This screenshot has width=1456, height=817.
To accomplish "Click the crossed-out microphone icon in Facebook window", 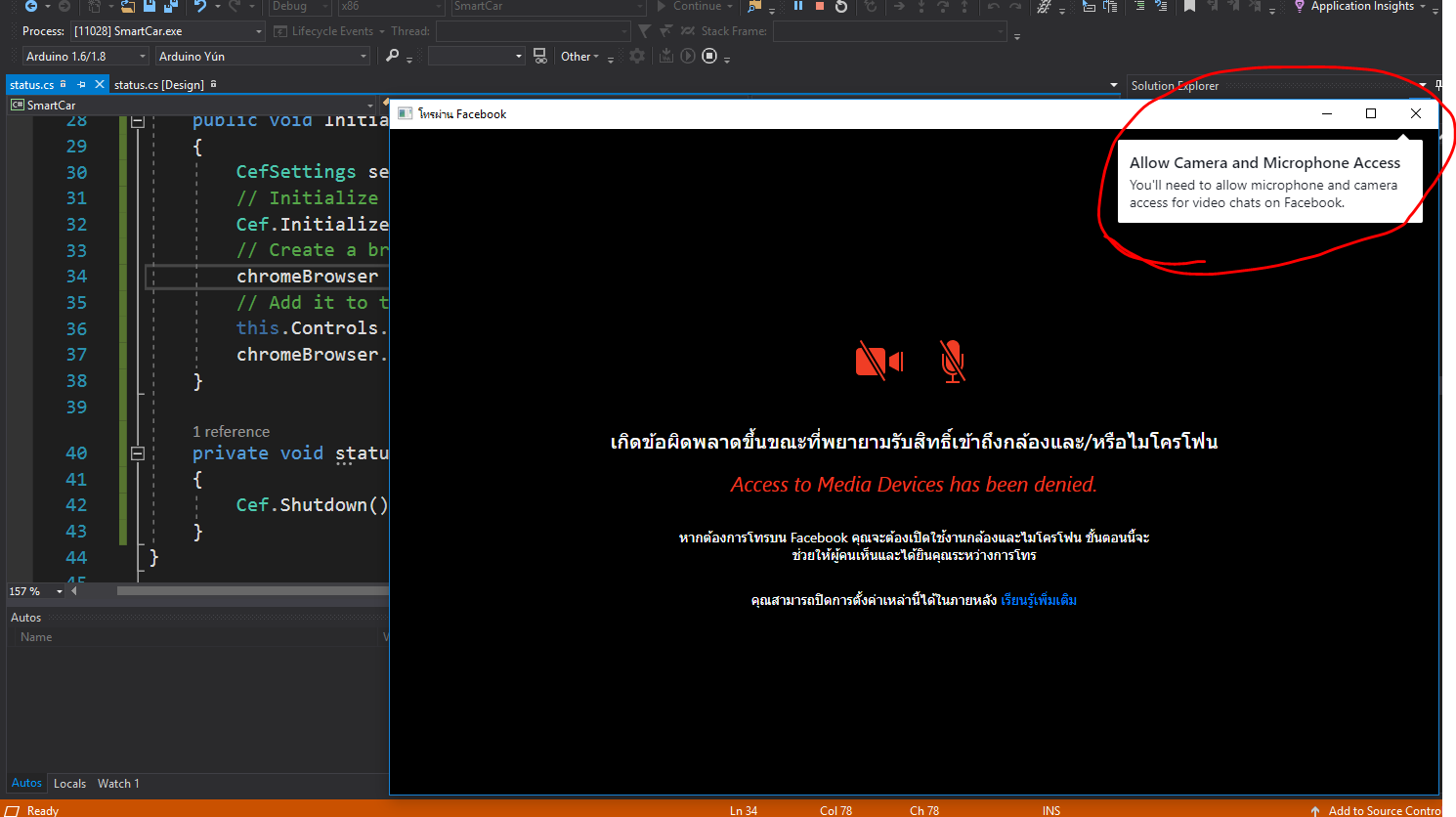I will pos(953,362).
